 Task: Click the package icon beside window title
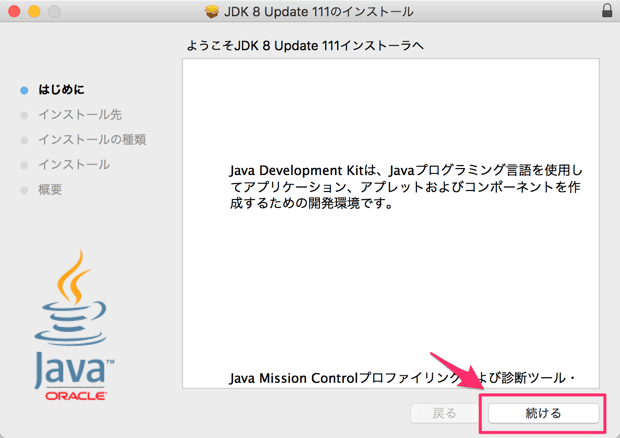[x=212, y=11]
